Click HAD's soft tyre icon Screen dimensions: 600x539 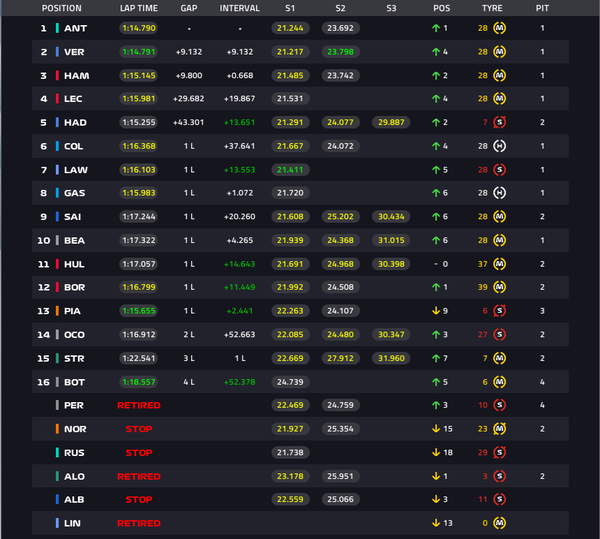(499, 122)
